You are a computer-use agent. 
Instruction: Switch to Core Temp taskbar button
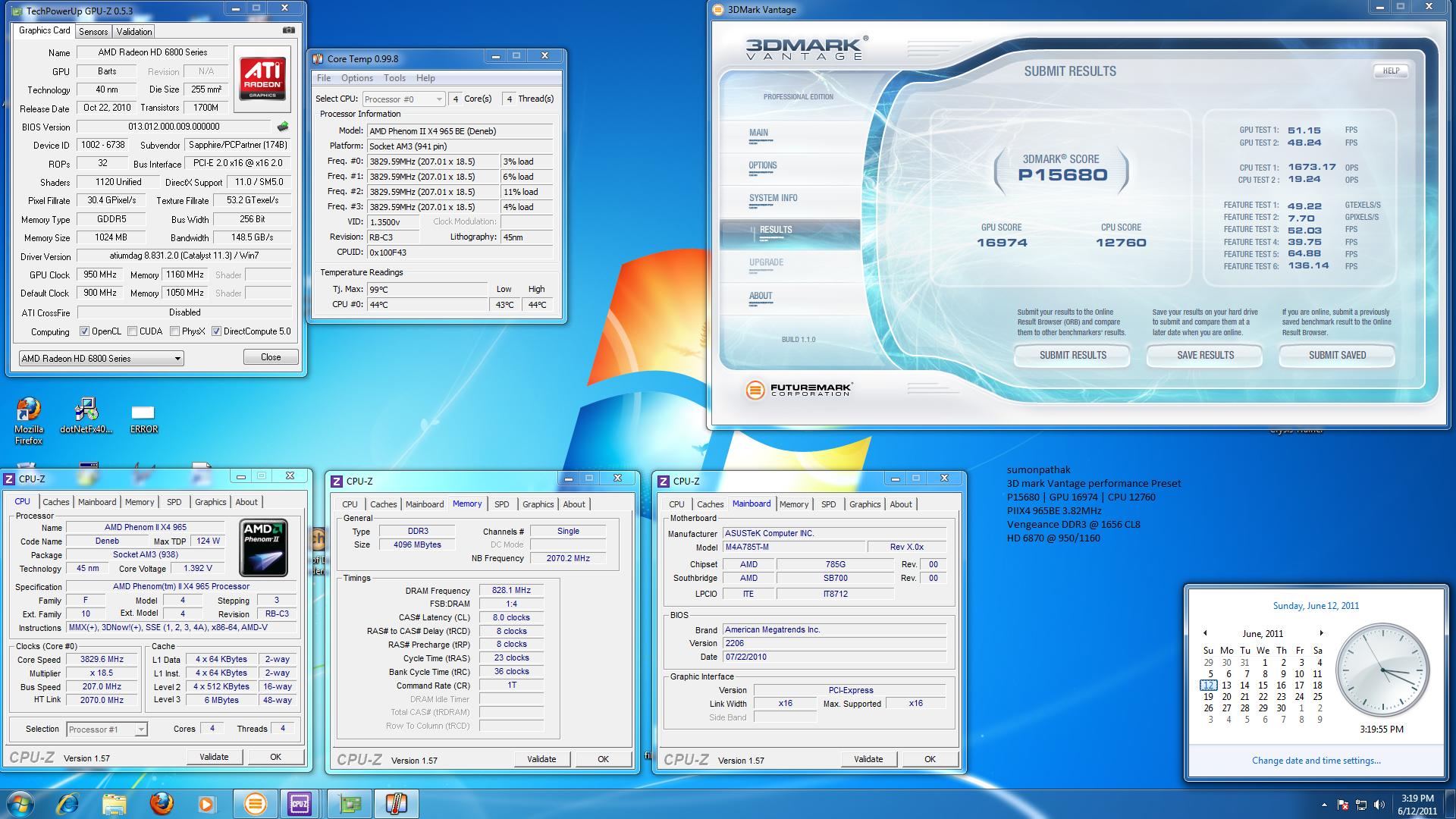[396, 804]
